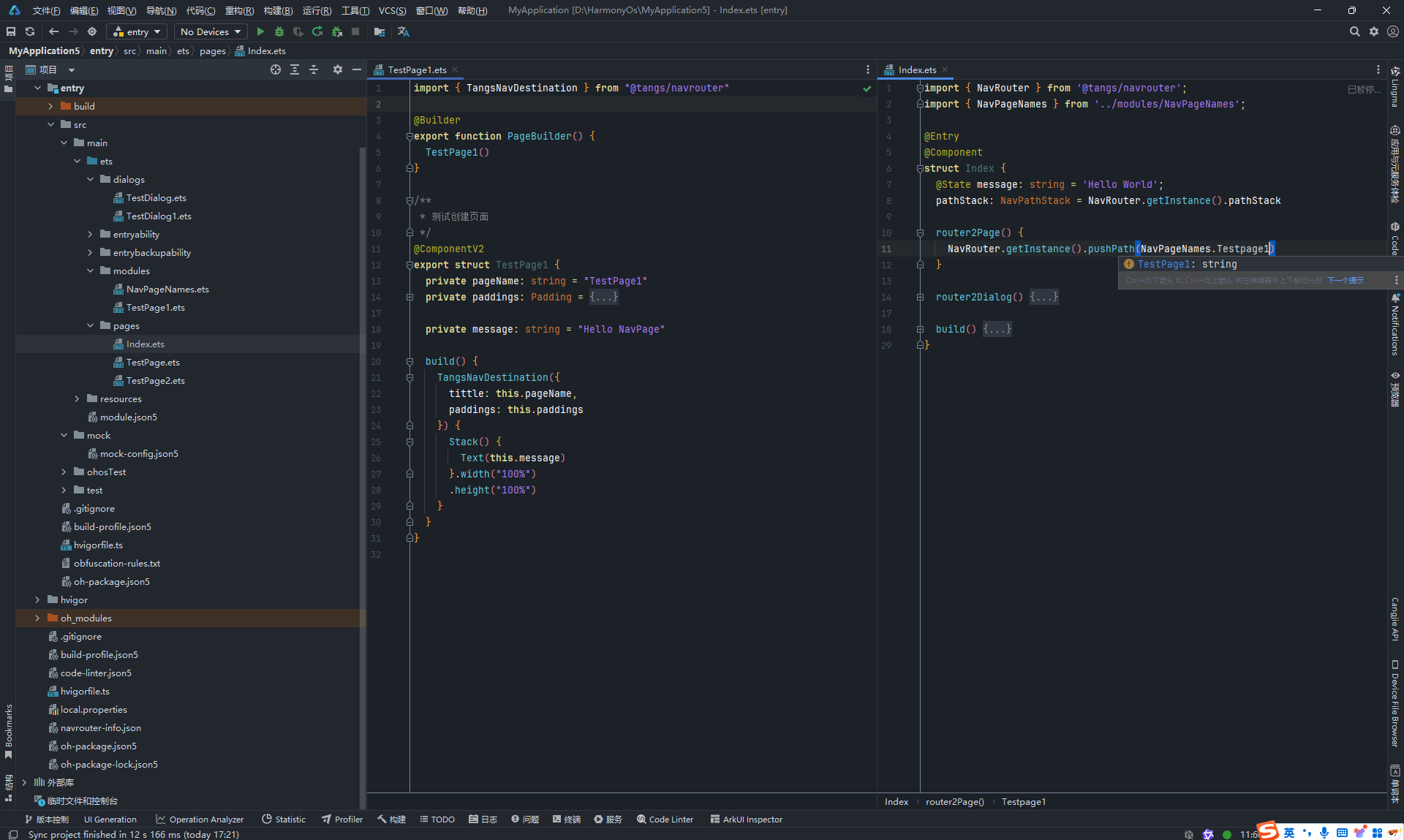Click the green Run button
Screen dimensions: 1404x840
(x=260, y=31)
